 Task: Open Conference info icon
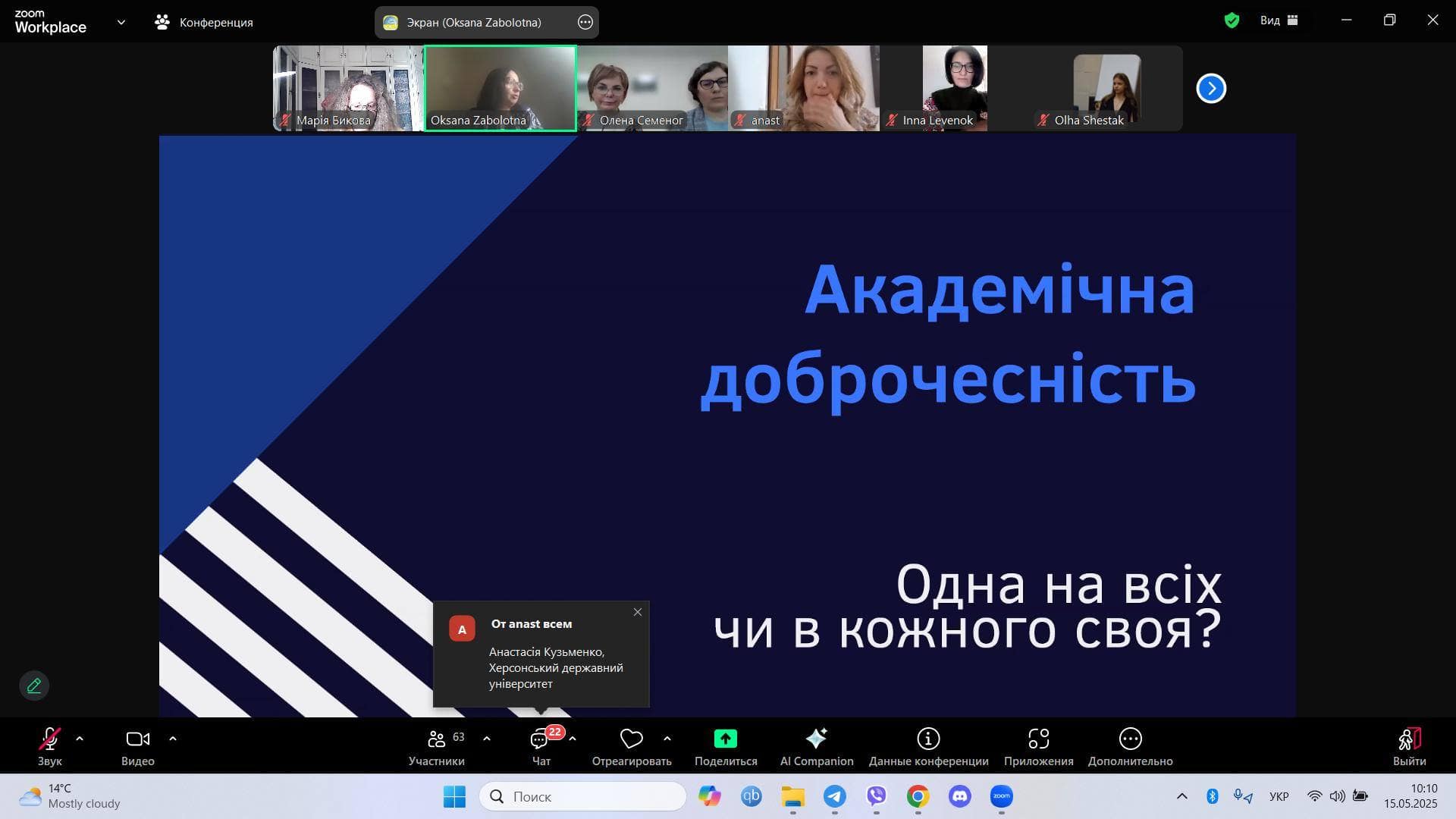(x=928, y=739)
